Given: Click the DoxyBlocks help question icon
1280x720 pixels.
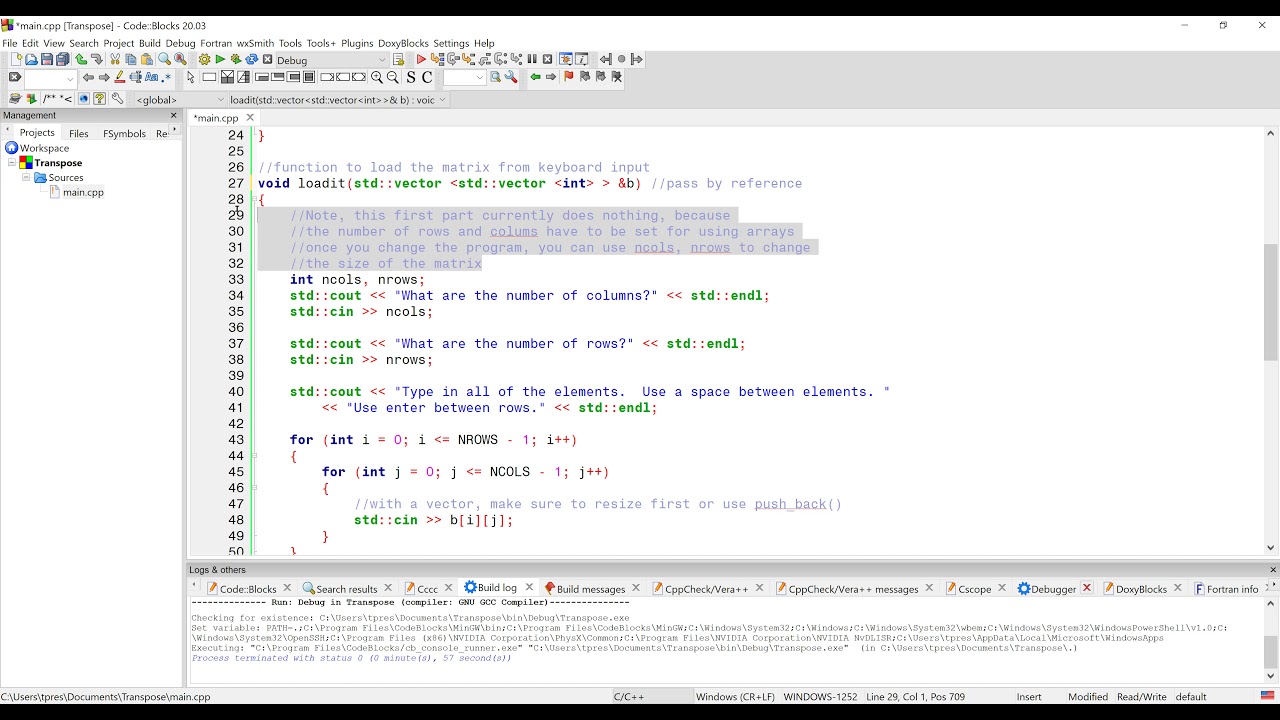Looking at the screenshot, I should 100,99.
